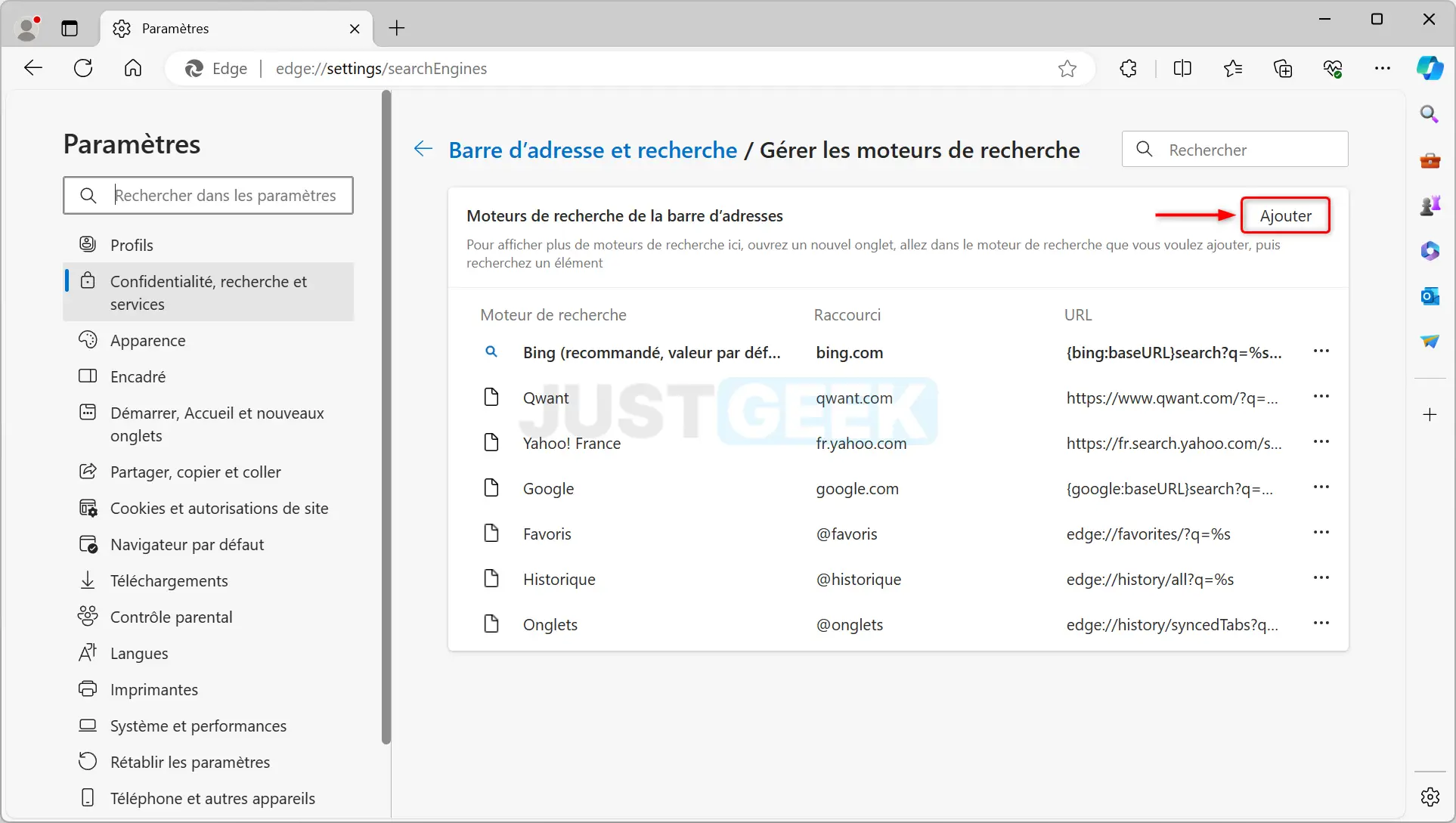The image size is (1456, 823).
Task: Open Apparence settings
Action: [208, 341]
